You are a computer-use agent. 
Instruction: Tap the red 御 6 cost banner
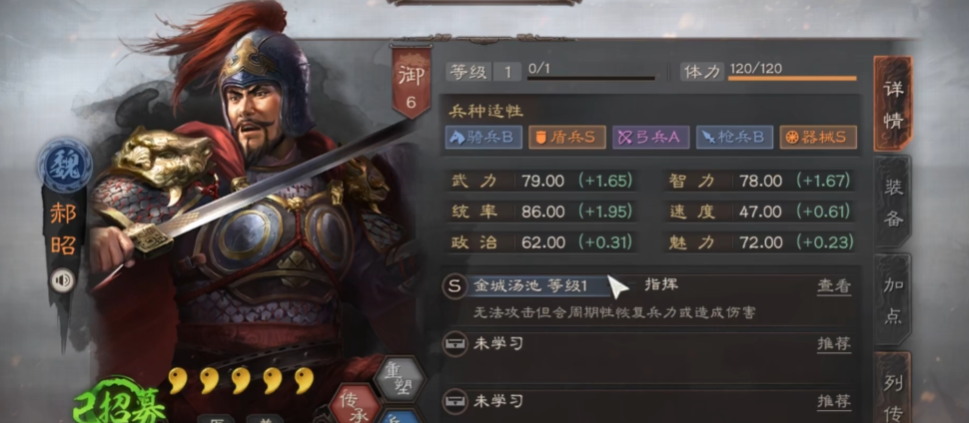[x=411, y=82]
